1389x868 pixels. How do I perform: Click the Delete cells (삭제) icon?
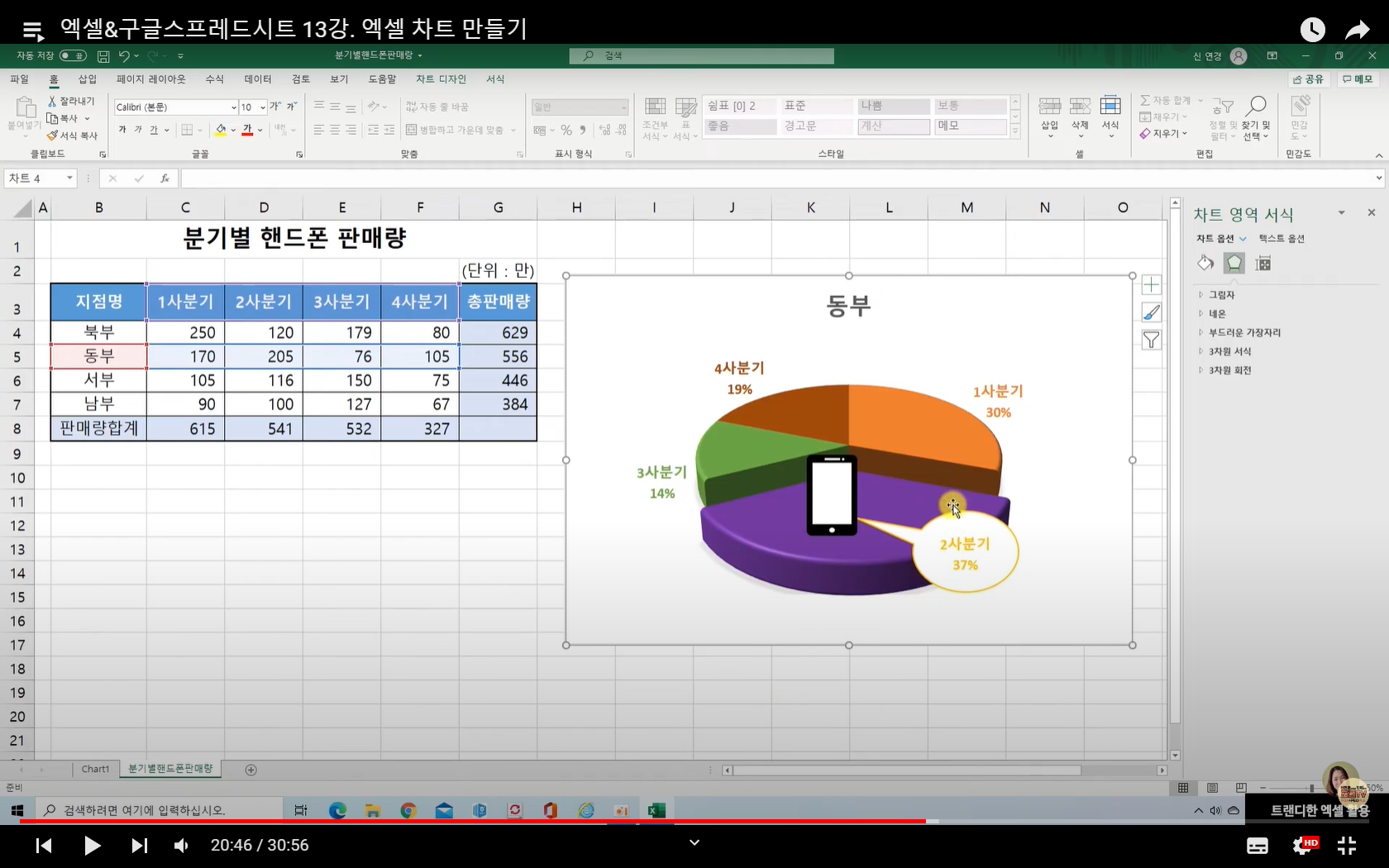click(1080, 106)
